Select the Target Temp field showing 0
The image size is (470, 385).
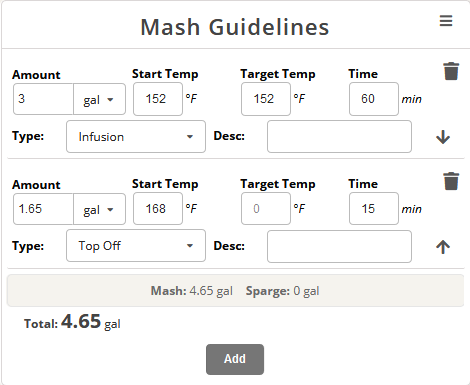[266, 209]
